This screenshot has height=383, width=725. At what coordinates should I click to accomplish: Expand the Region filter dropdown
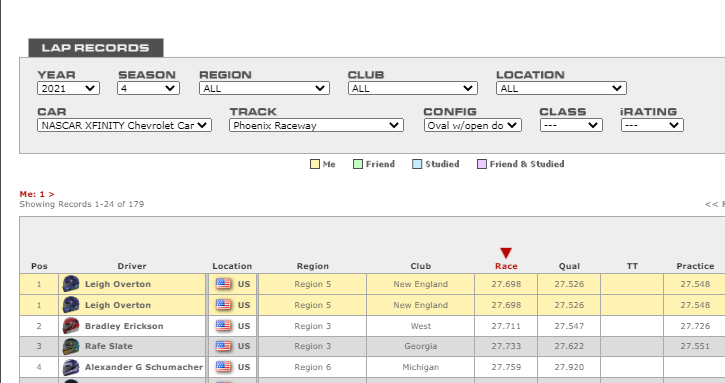tap(264, 88)
